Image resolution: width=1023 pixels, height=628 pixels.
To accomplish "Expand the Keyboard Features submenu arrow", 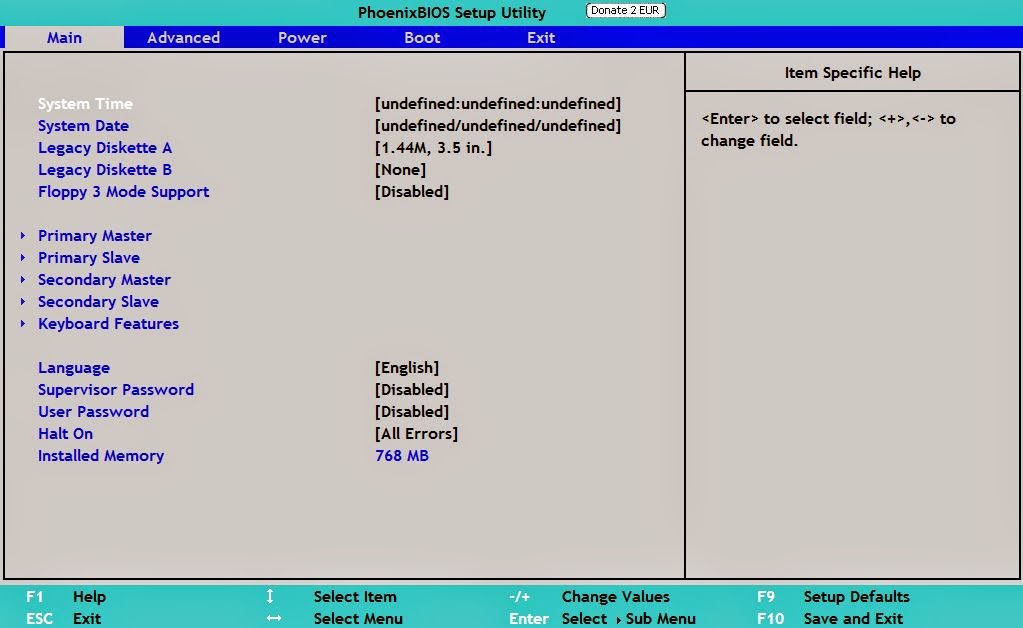I will 23,323.
